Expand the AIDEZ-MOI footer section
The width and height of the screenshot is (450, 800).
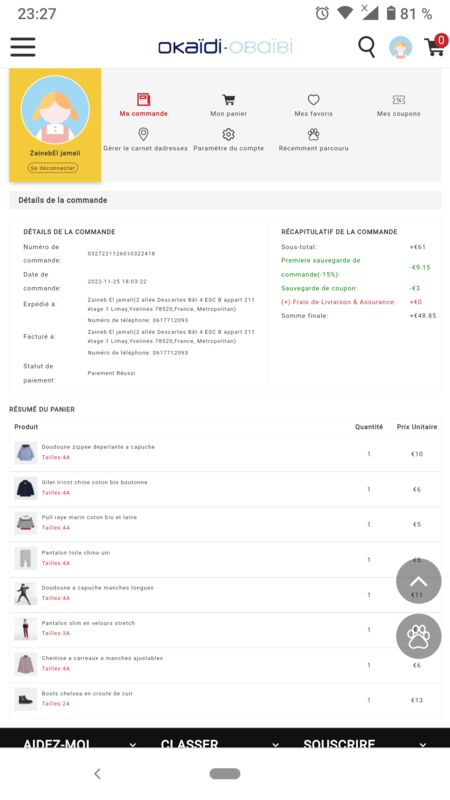80,744
